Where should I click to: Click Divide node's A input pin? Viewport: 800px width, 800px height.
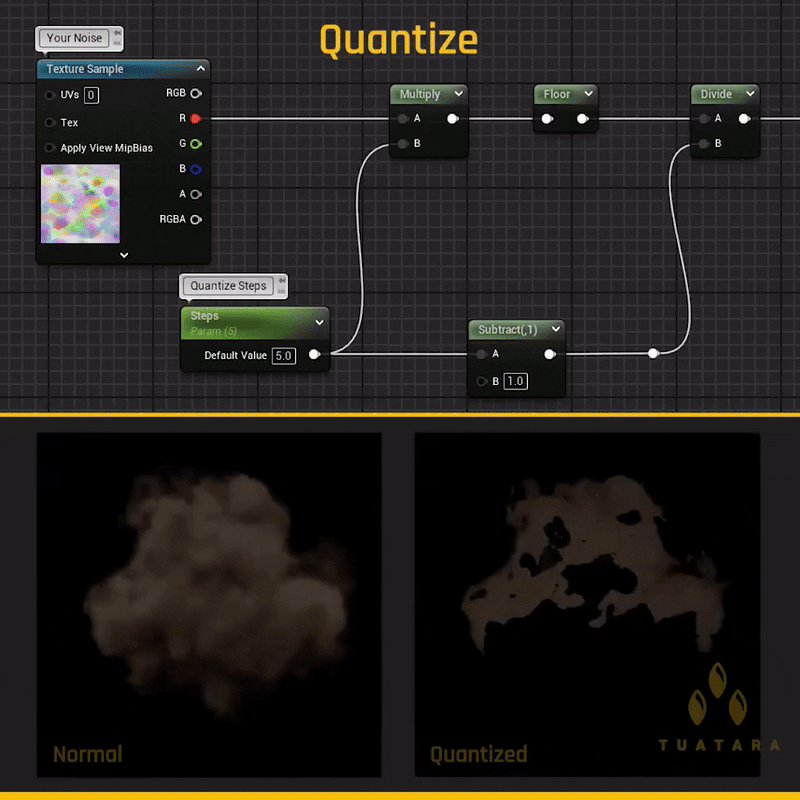(704, 119)
